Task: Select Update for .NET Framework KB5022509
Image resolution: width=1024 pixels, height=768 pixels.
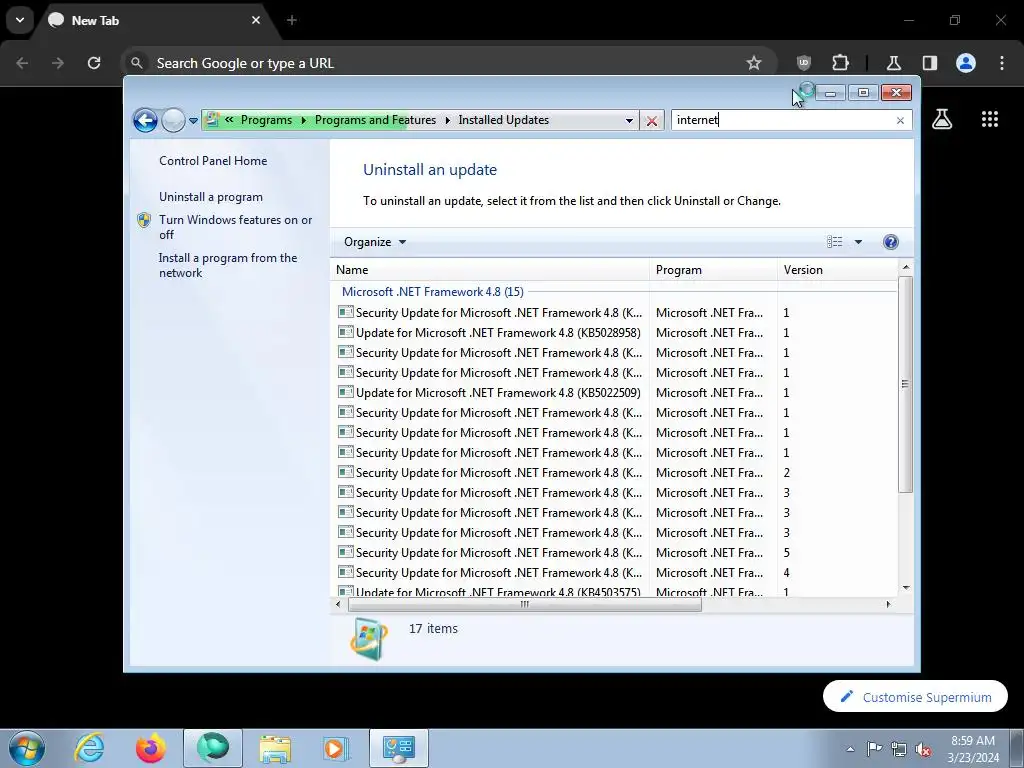Action: 498,393
